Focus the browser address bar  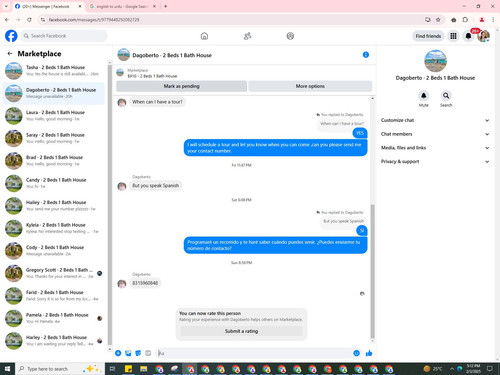pos(233,20)
